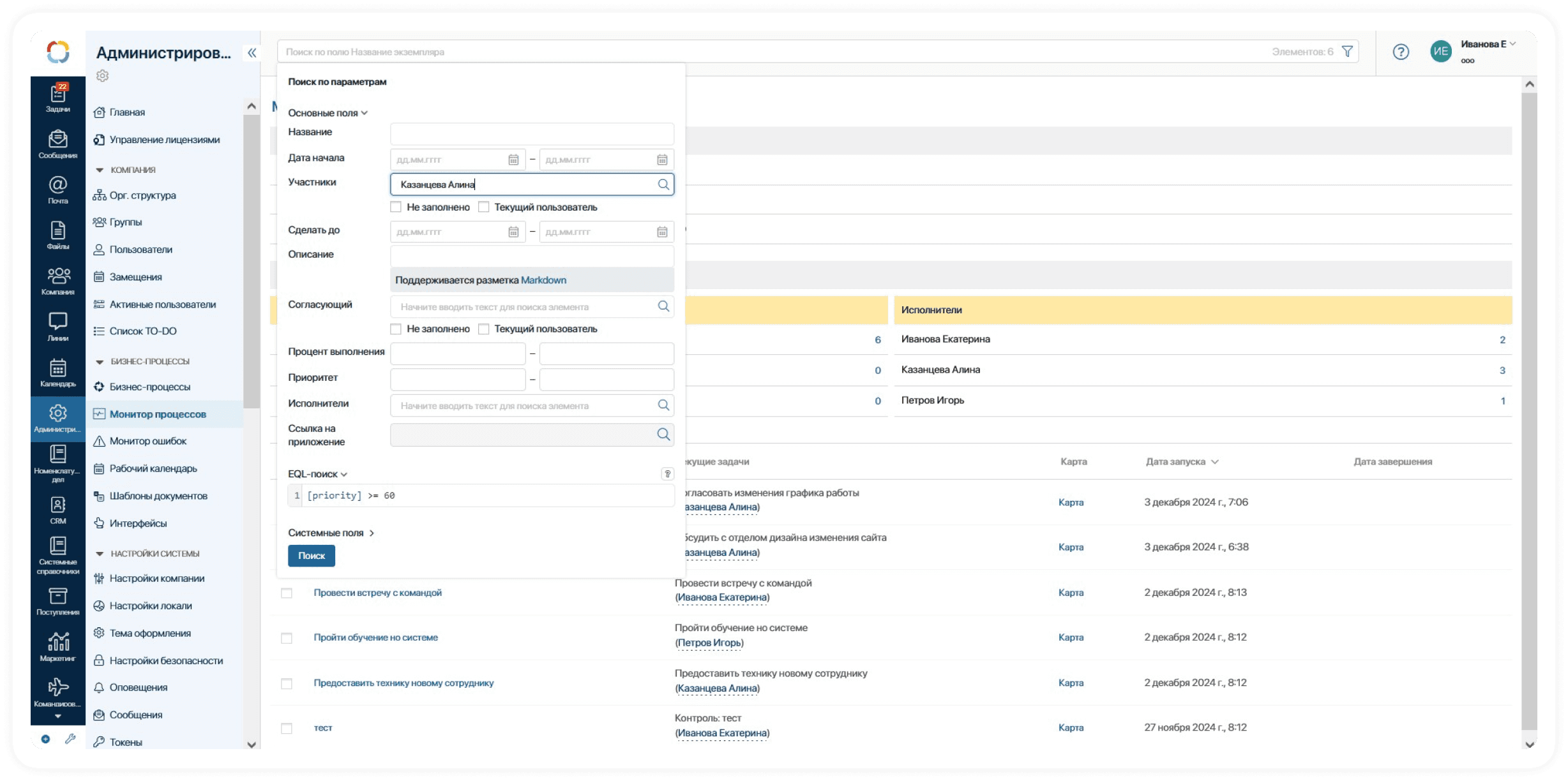The width and height of the screenshot is (1568, 781).
Task: Open 'Пользователи' in sidebar menu
Action: (x=140, y=249)
